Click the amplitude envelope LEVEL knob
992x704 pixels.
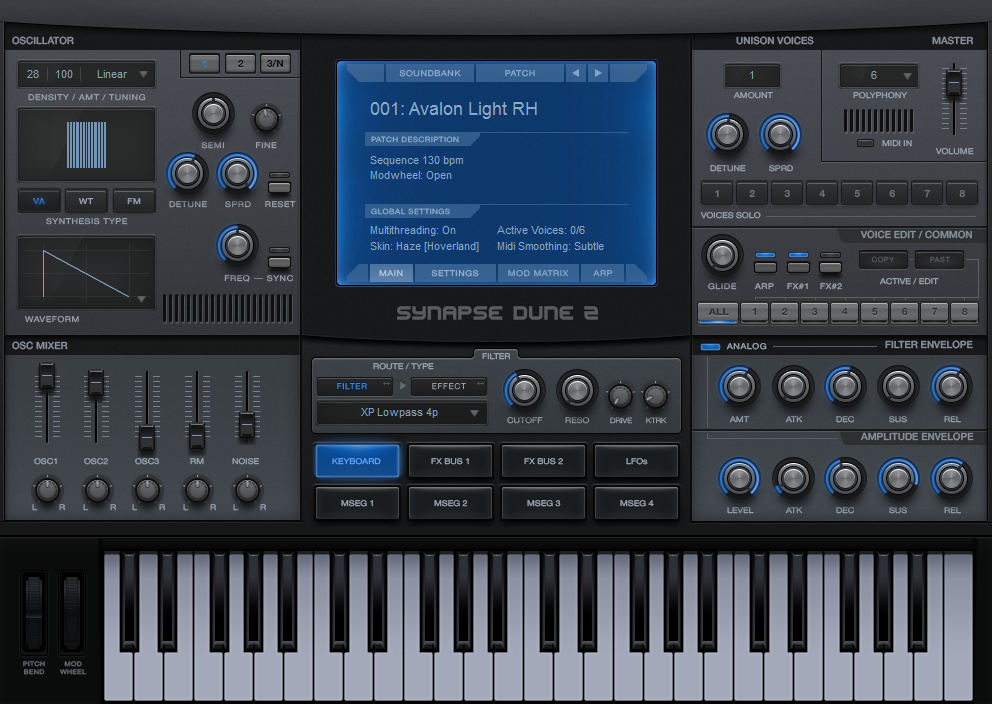739,478
